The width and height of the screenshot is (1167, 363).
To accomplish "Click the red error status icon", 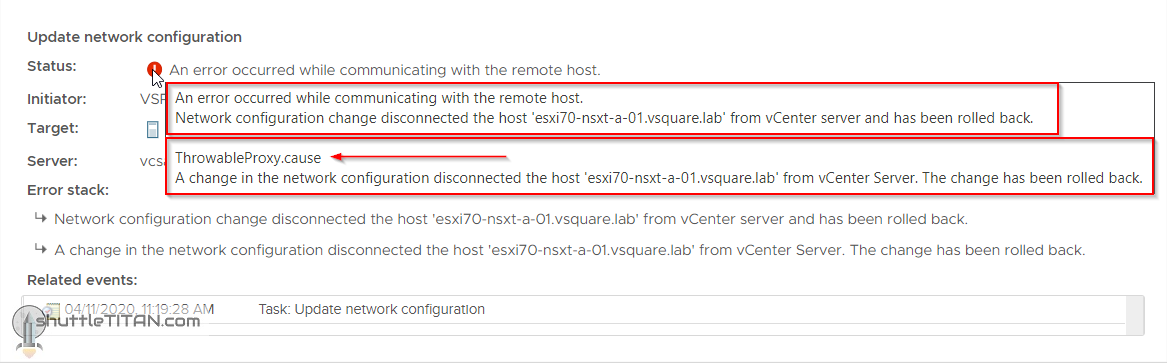I will [154, 70].
